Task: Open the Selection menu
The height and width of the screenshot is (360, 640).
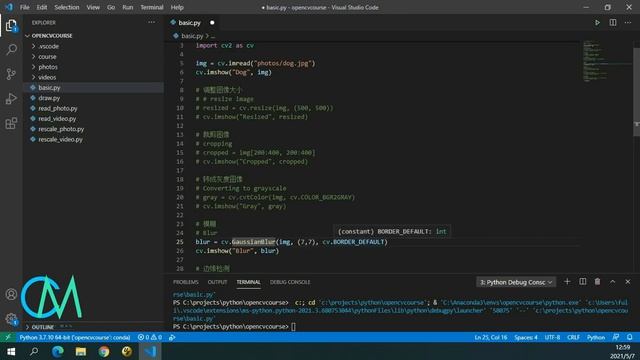Action: [x=67, y=7]
